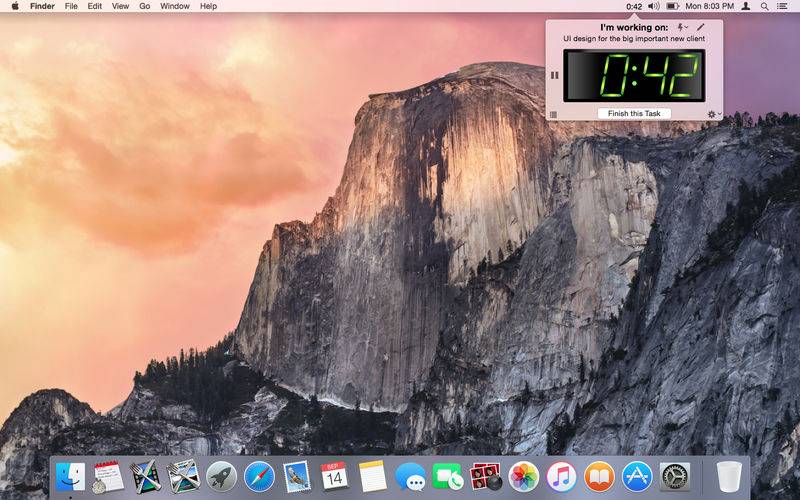Image resolution: width=800 pixels, height=500 pixels.
Task: Open the photo fork-and-knife app in Dock
Action: click(x=184, y=477)
